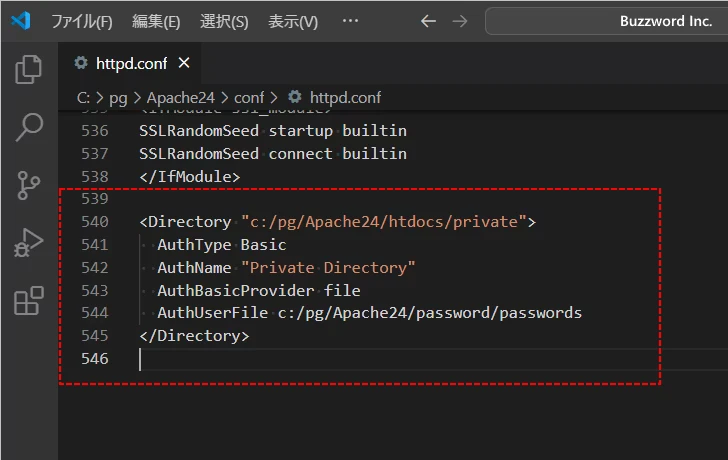Screen dimensions: 728x460
Task: Open the Explorer view in activity bar
Action: pos(29,69)
